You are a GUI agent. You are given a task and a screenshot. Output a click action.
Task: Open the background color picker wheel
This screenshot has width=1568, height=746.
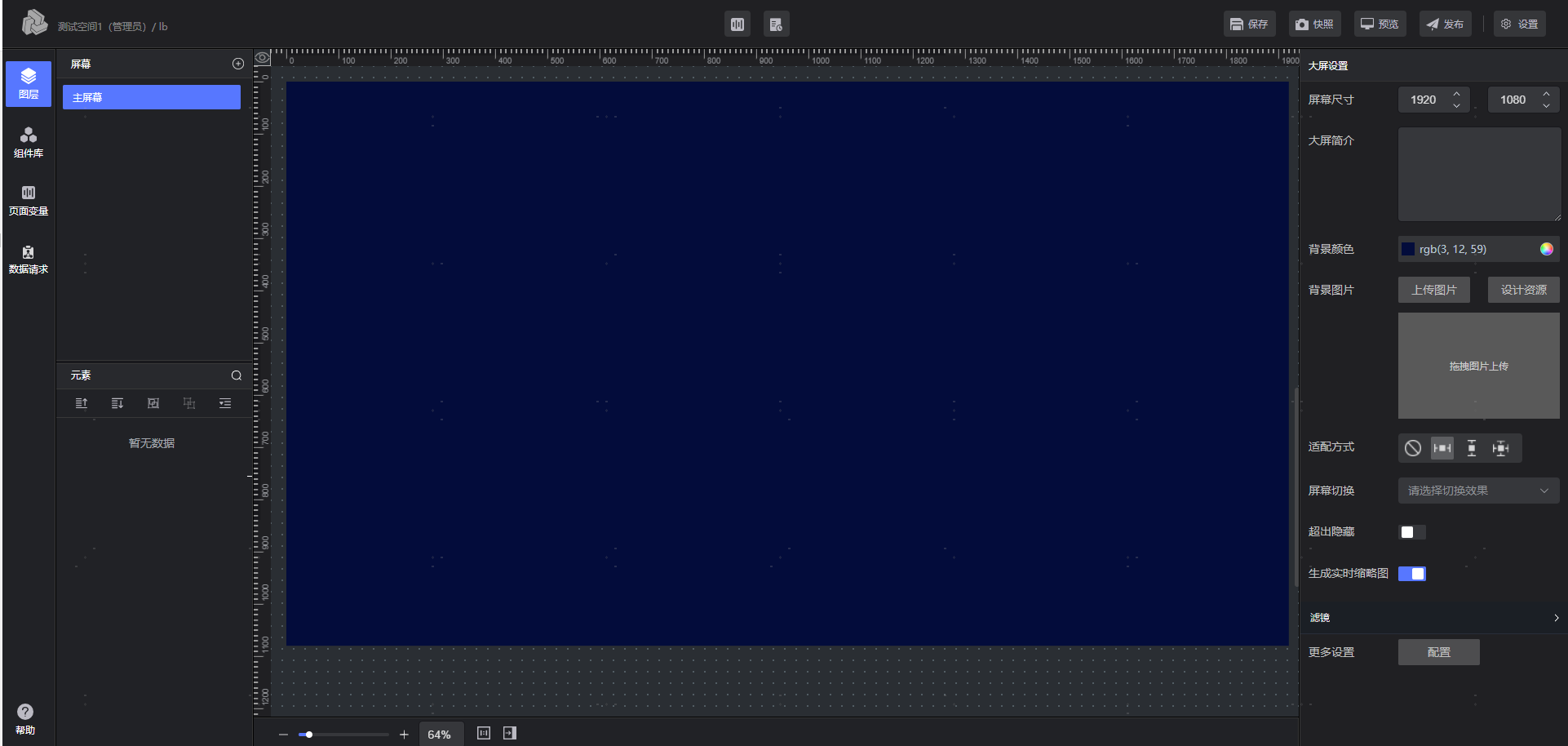pos(1546,249)
